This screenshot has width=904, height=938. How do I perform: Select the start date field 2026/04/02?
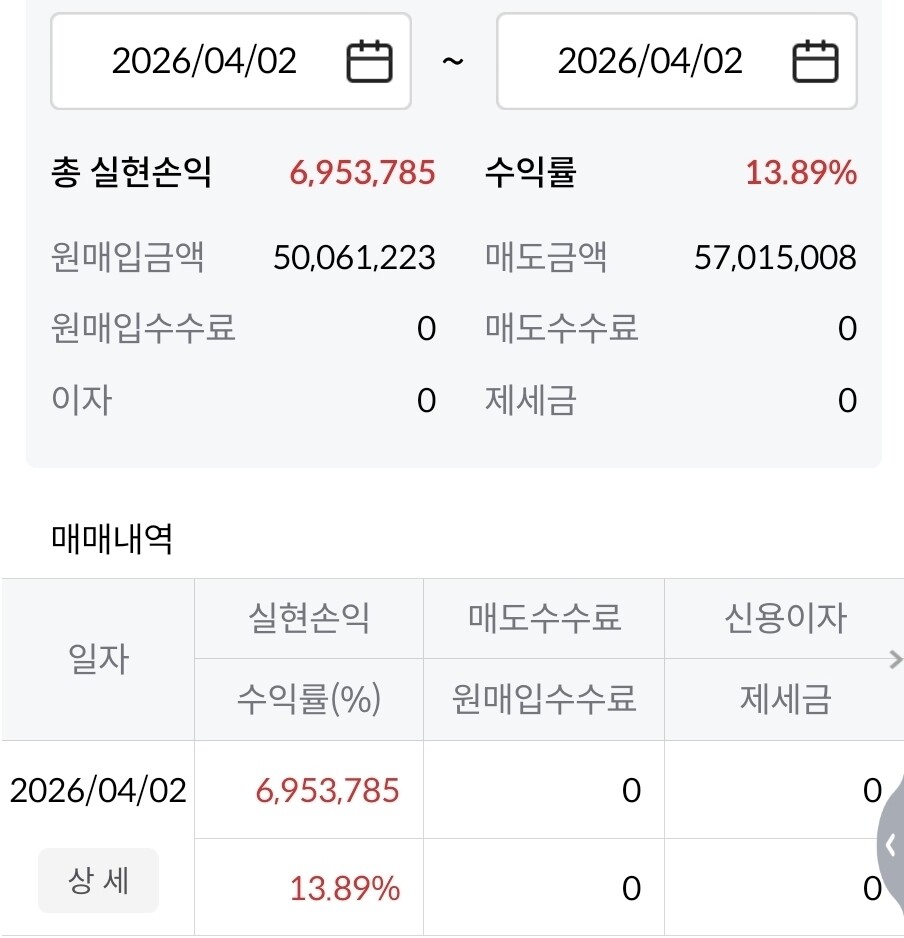click(205, 61)
